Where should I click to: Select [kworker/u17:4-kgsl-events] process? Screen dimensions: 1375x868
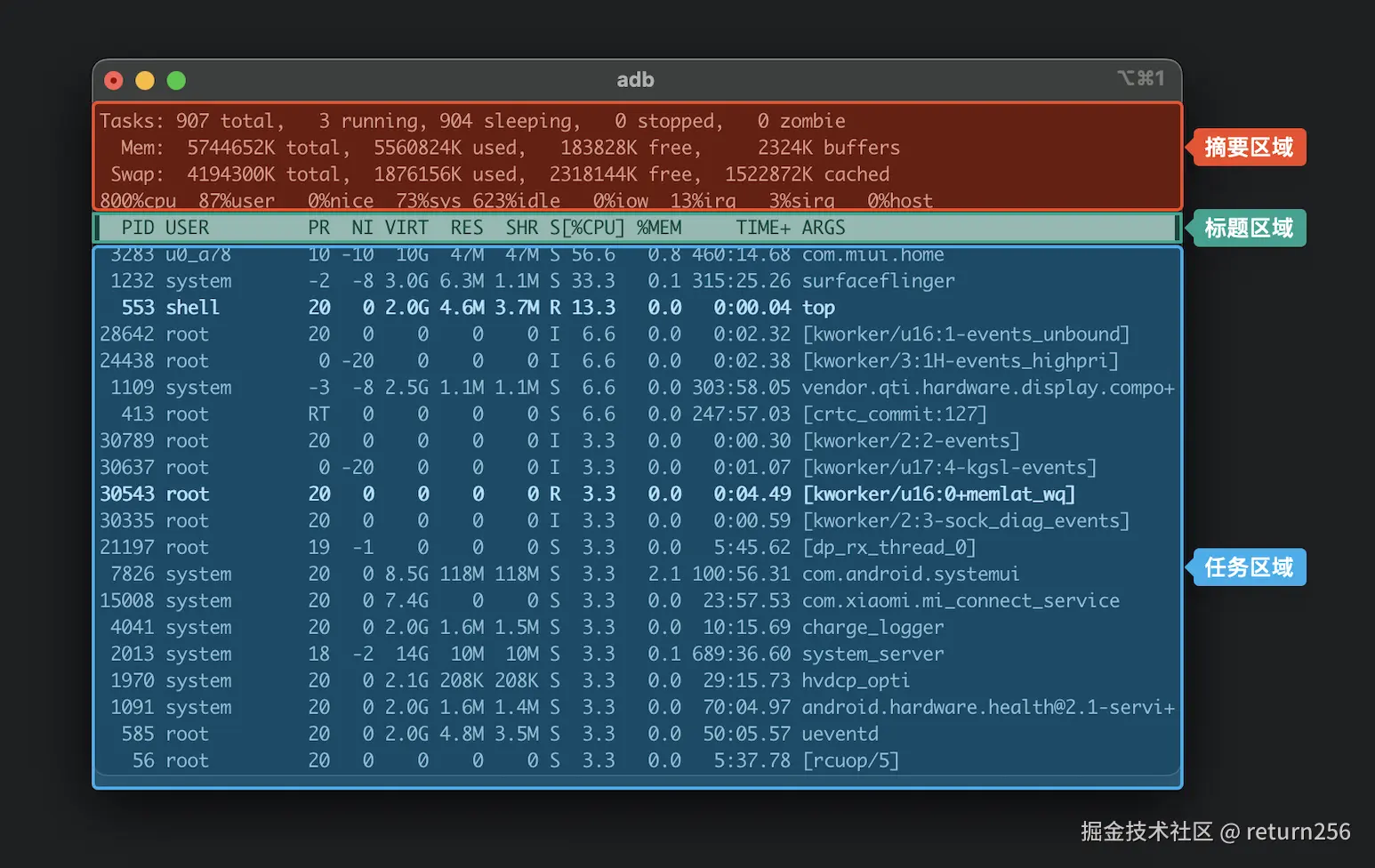pos(949,468)
